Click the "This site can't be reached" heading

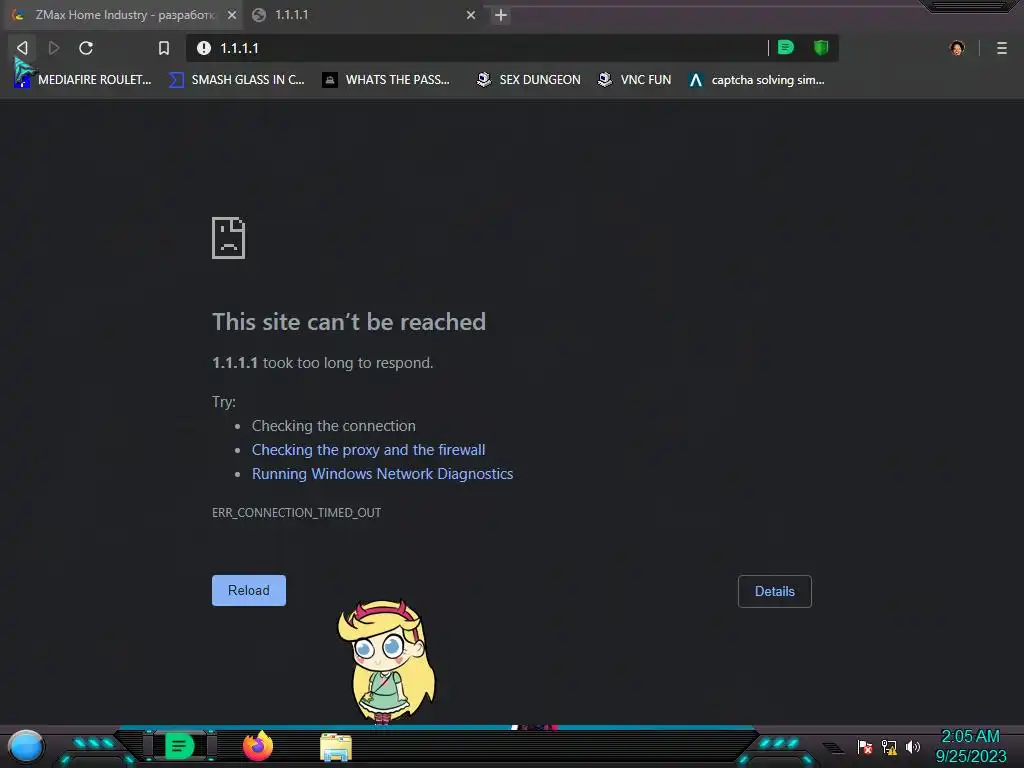coord(349,322)
